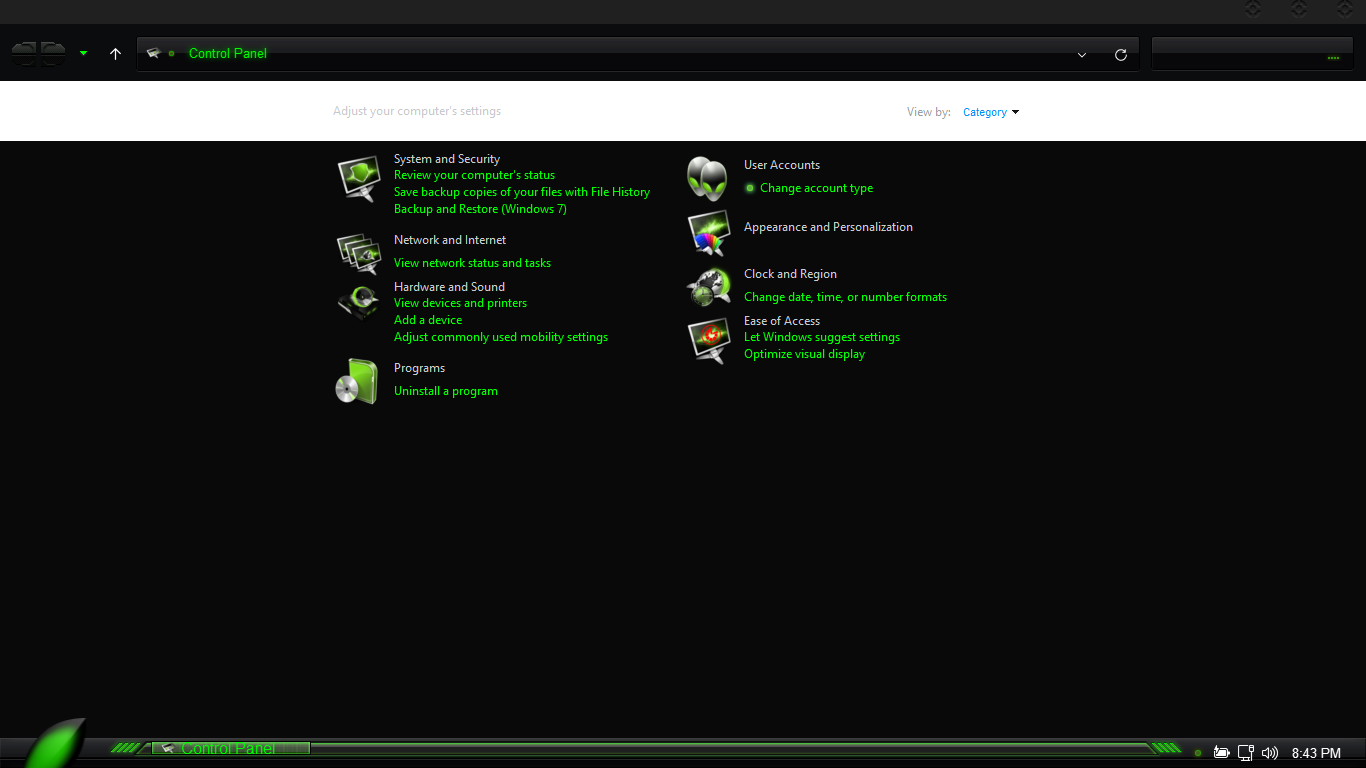Viewport: 1366px width, 768px height.
Task: Open the Ease of Access icon
Action: (x=708, y=340)
